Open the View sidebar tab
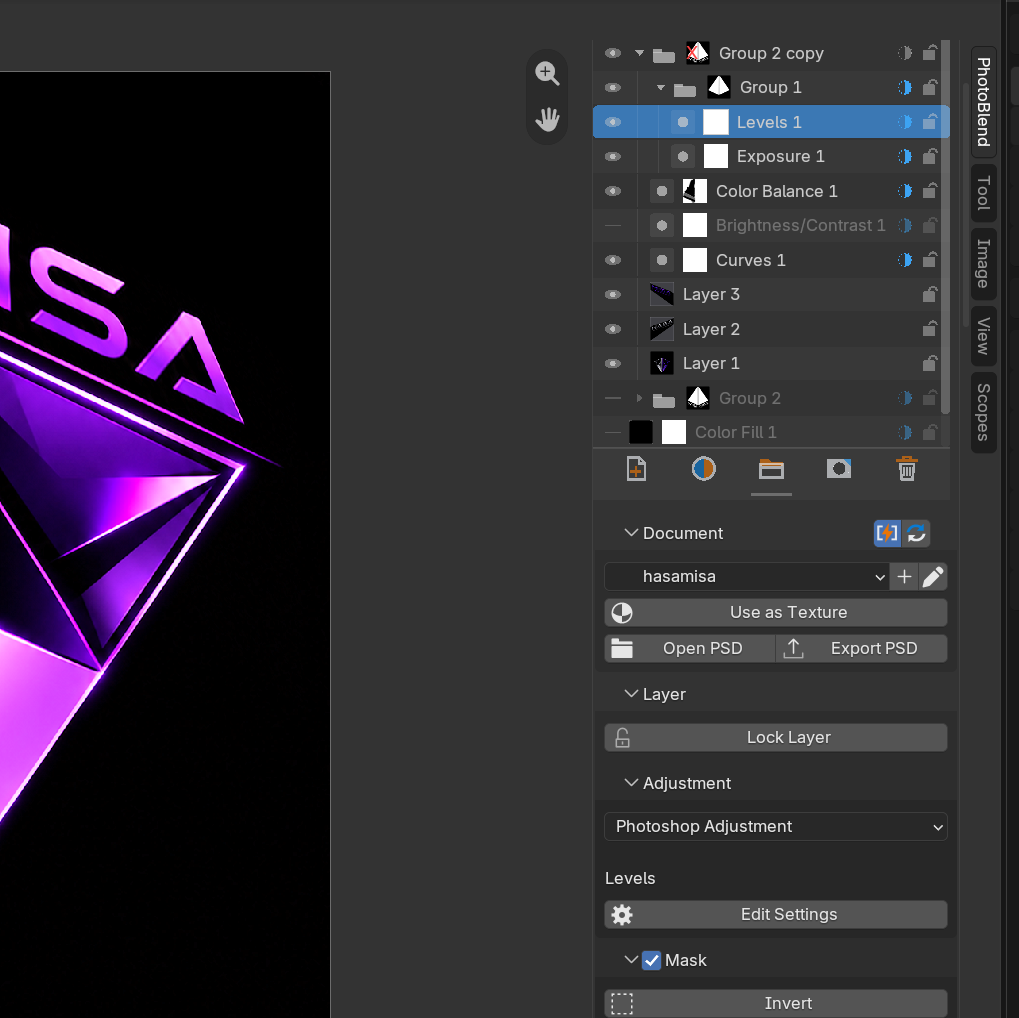This screenshot has width=1019, height=1018. coord(984,336)
